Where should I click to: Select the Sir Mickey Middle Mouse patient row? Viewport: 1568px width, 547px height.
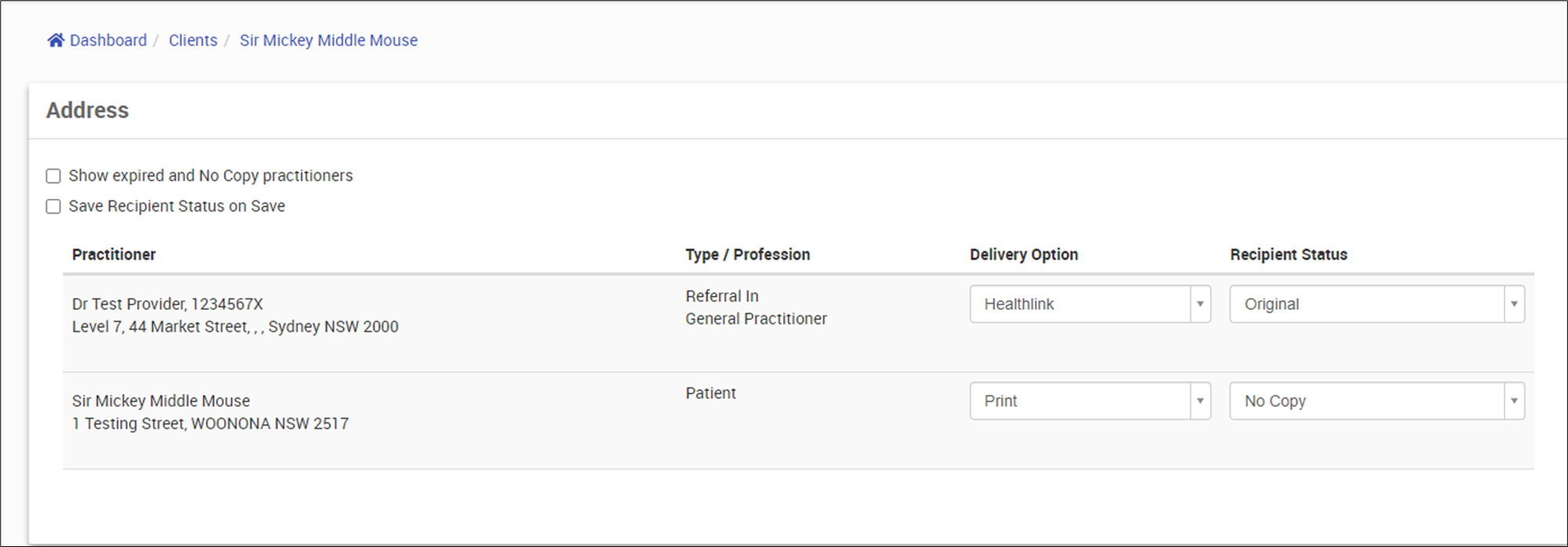(210, 412)
